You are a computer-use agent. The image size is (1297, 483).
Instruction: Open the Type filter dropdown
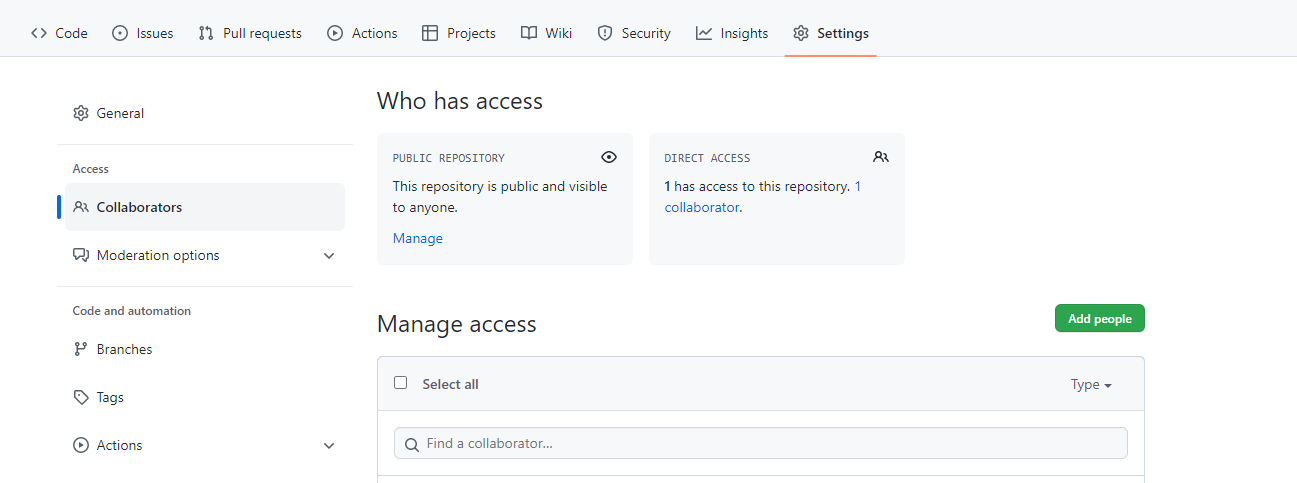coord(1091,384)
